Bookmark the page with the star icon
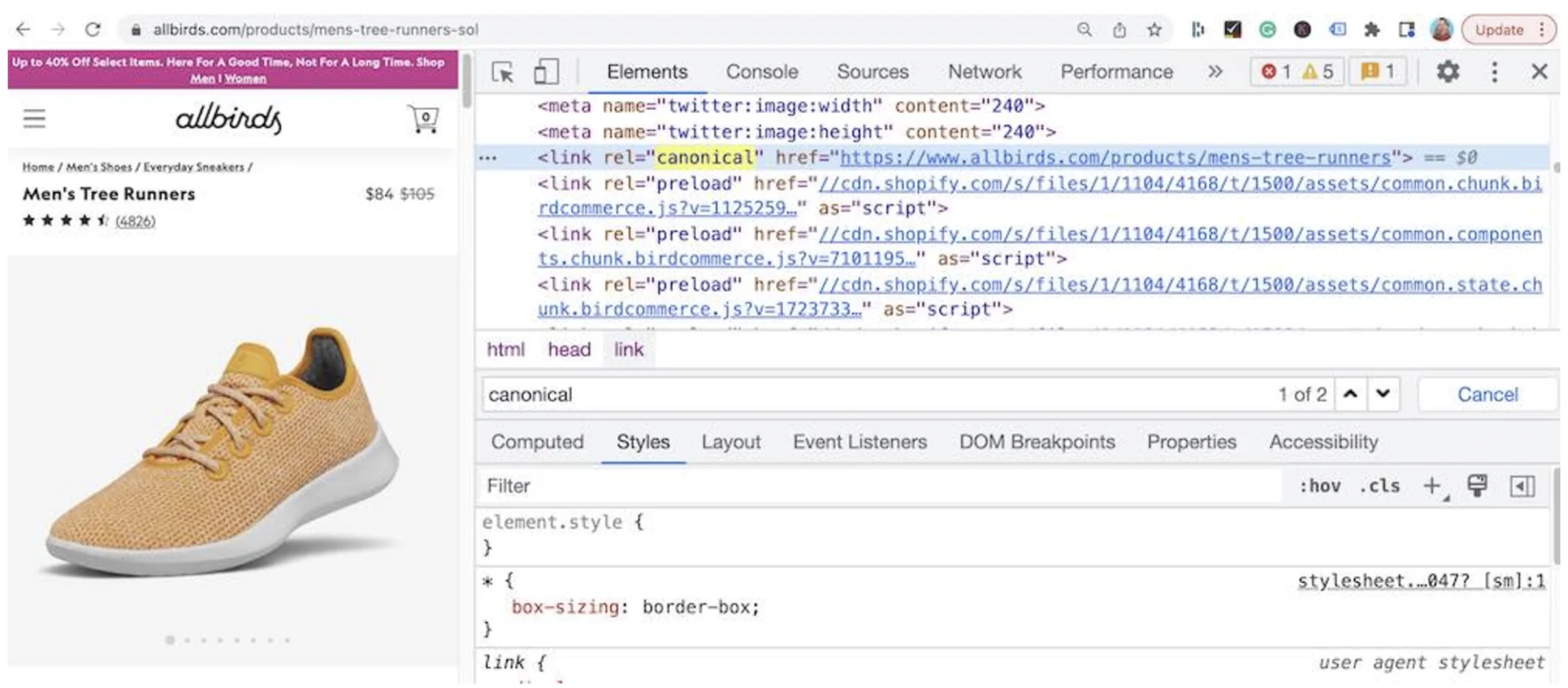 pos(1155,30)
